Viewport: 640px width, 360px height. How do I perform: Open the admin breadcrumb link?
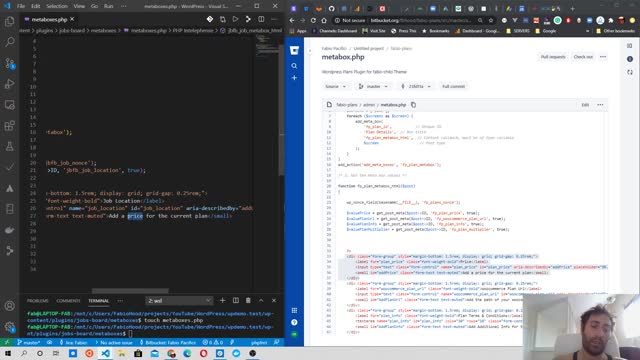pyautogui.click(x=369, y=105)
